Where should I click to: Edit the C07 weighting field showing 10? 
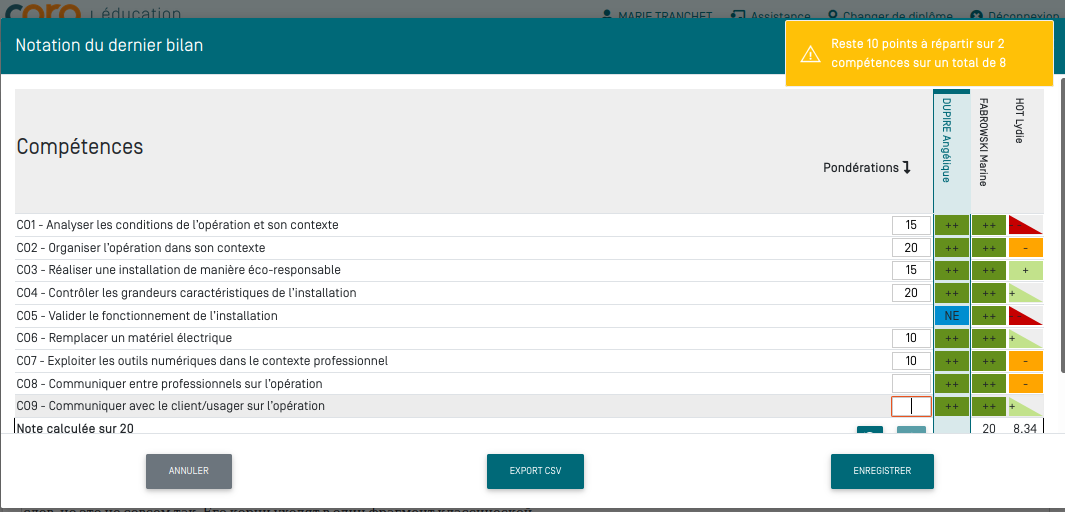[x=911, y=361]
